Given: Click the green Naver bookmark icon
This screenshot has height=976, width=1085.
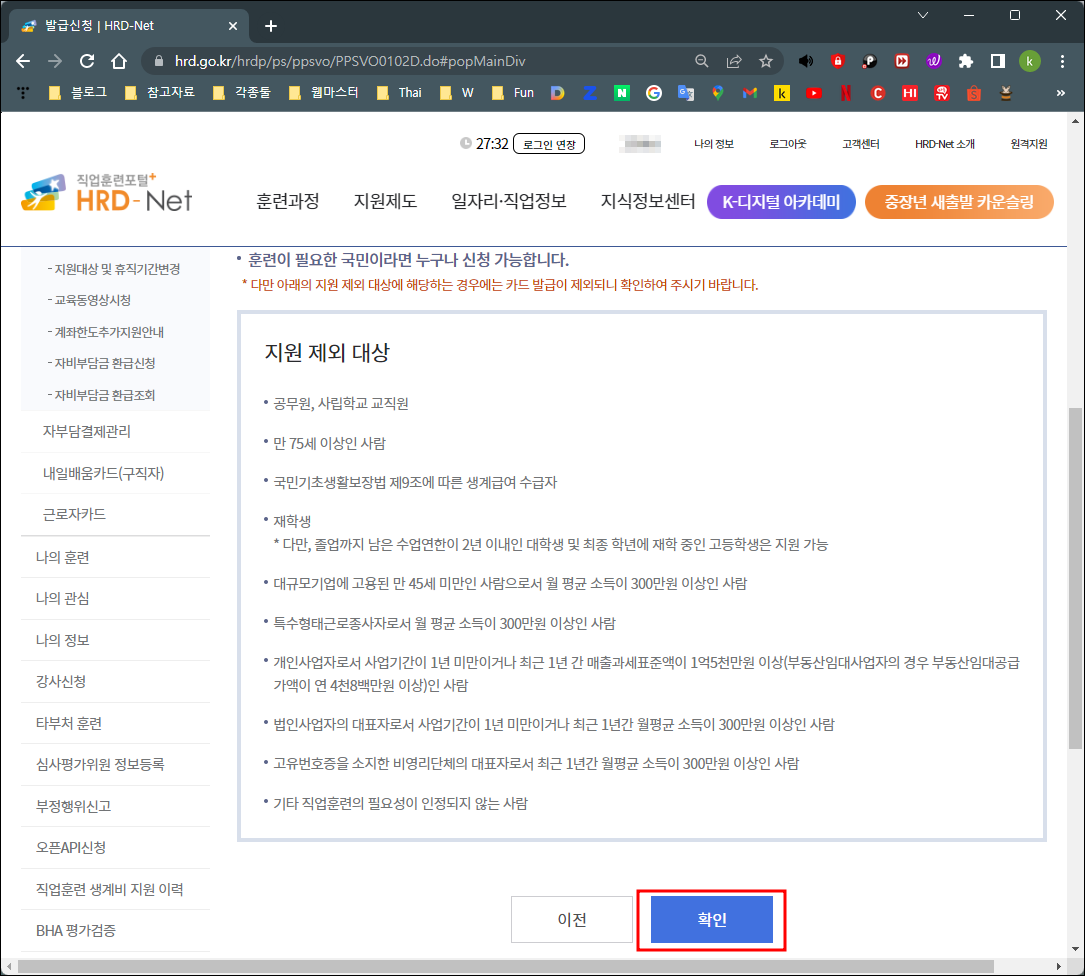Looking at the screenshot, I should click(x=621, y=92).
